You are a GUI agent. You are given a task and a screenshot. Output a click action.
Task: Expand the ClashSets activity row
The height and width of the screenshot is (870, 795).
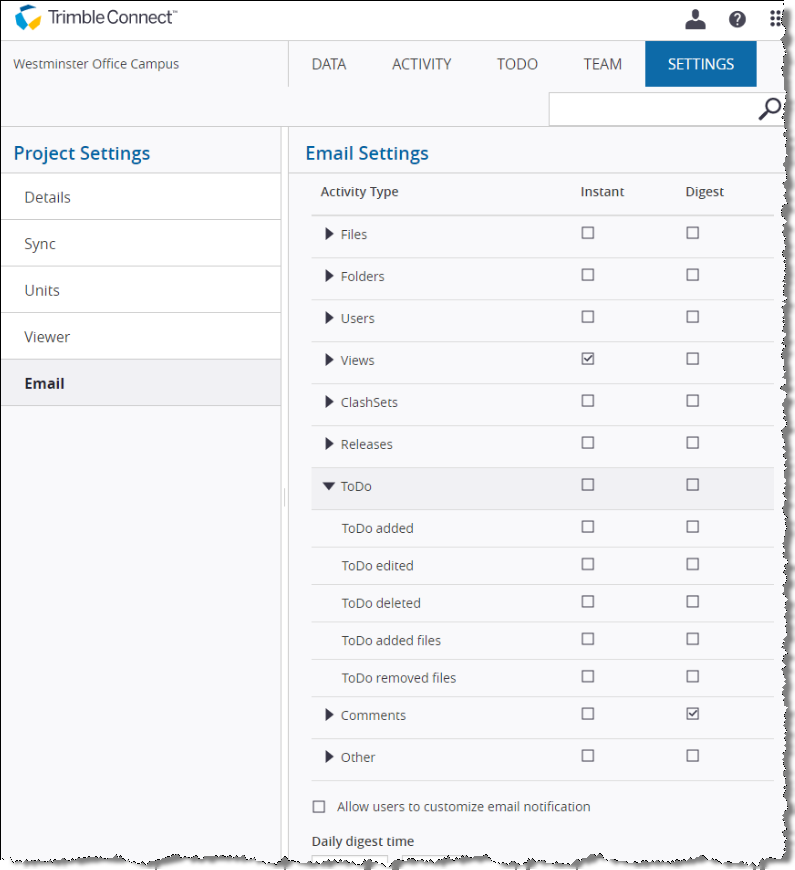pyautogui.click(x=329, y=402)
